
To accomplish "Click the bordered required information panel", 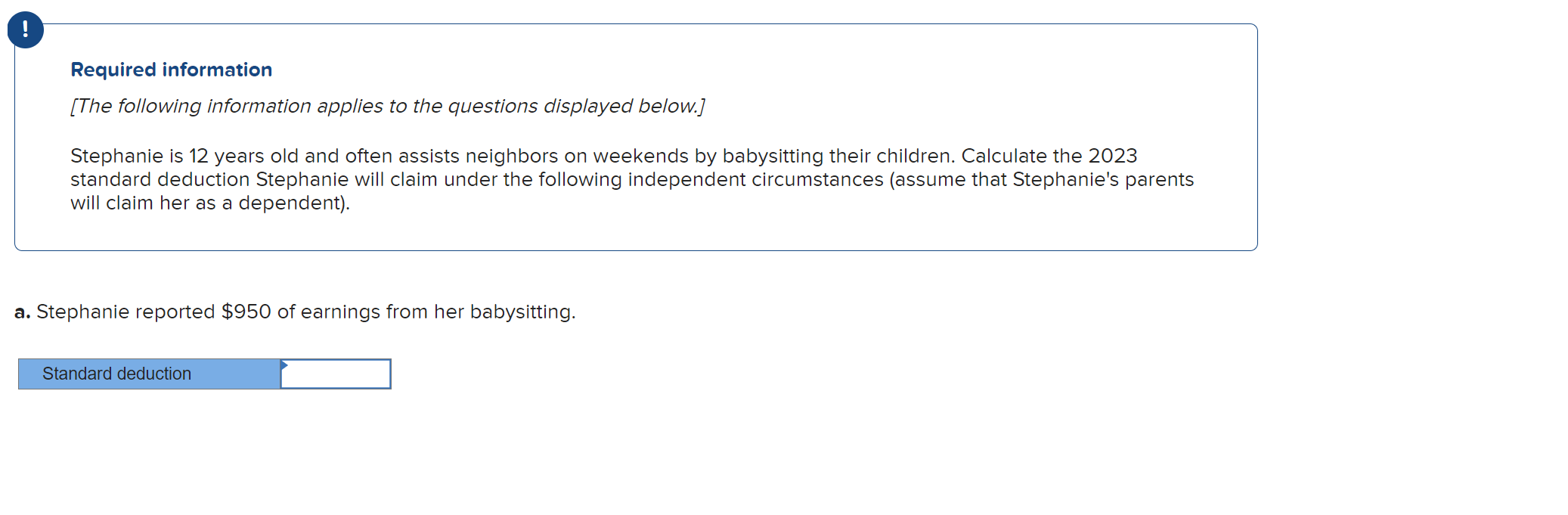I will [635, 136].
